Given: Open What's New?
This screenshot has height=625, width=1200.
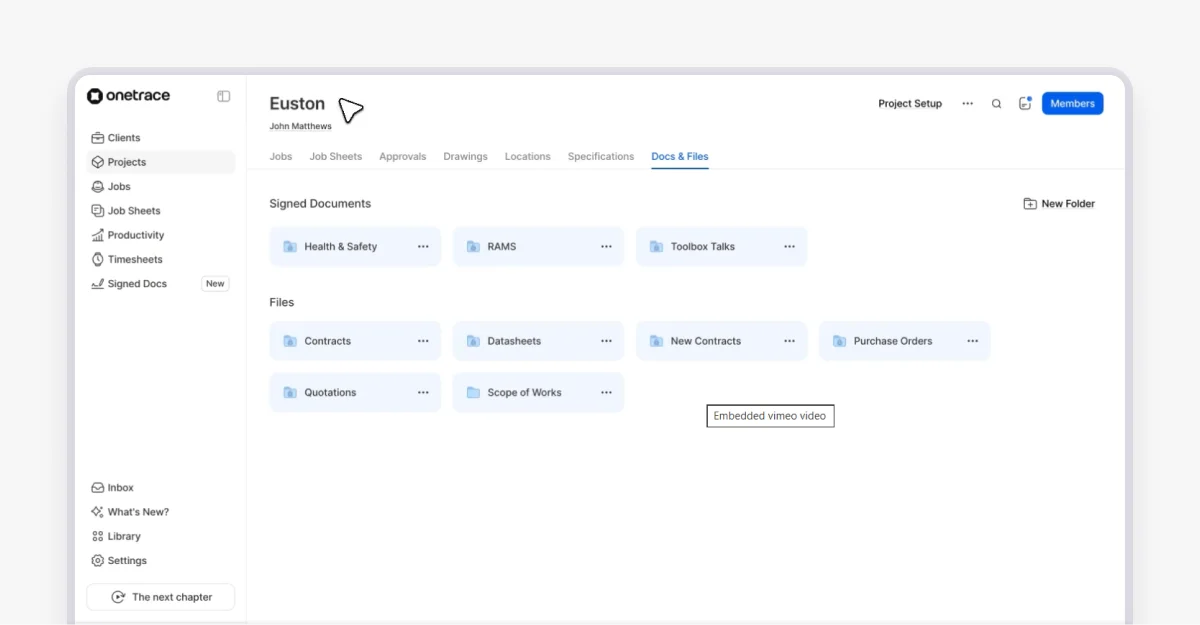Looking at the screenshot, I should 160,512.
